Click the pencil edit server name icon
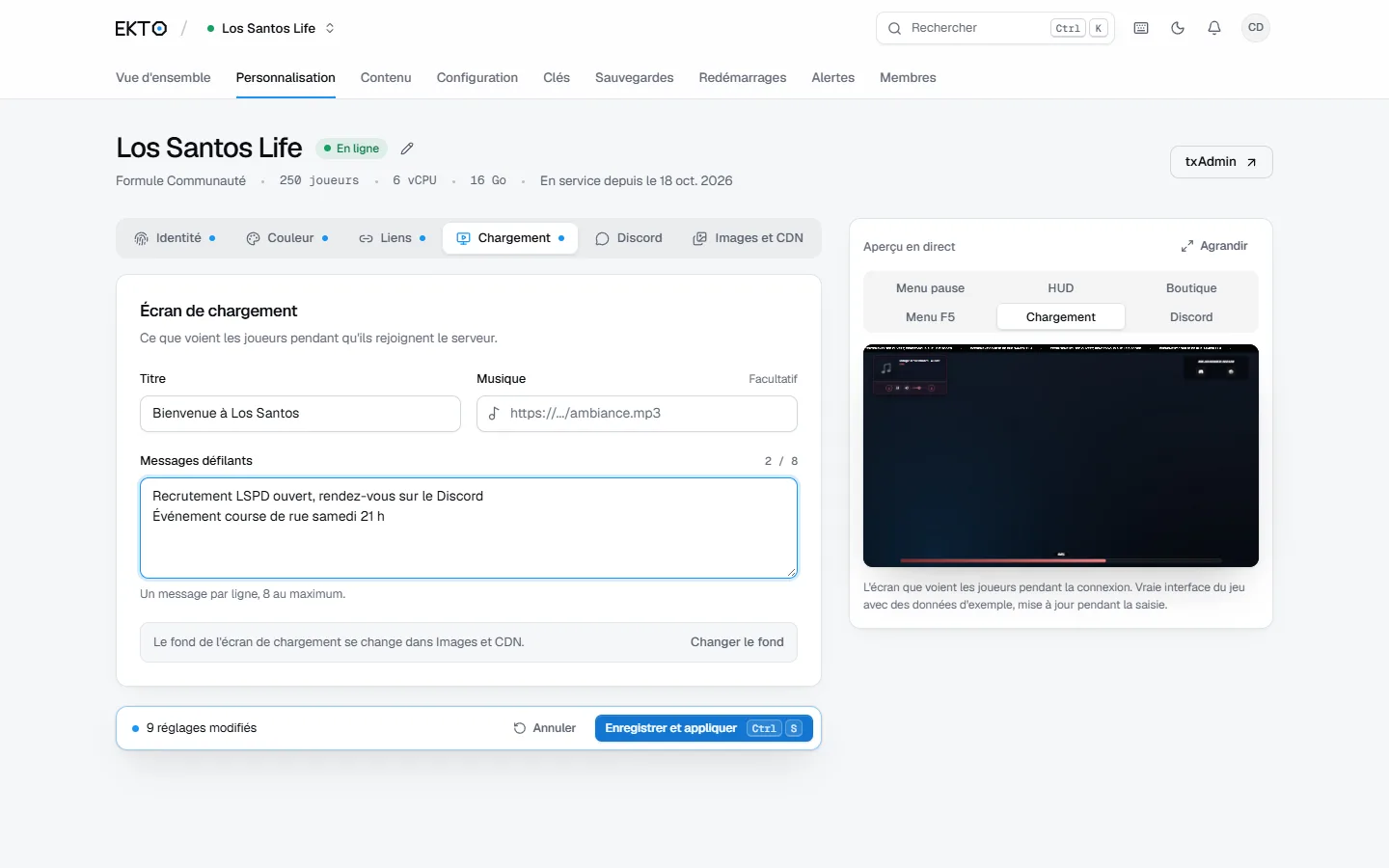The height and width of the screenshot is (868, 1389). tap(407, 149)
